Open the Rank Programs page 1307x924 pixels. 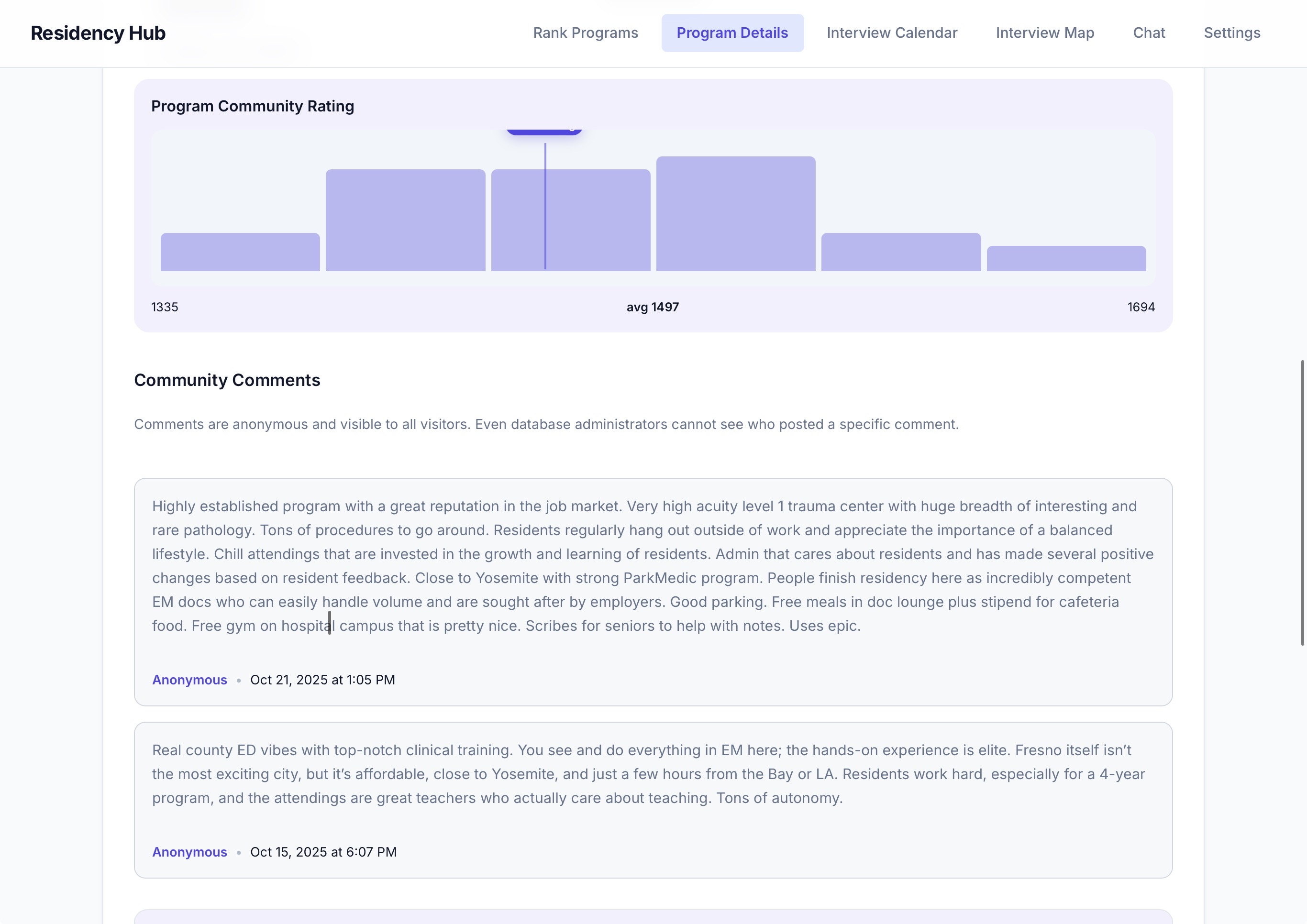point(585,33)
